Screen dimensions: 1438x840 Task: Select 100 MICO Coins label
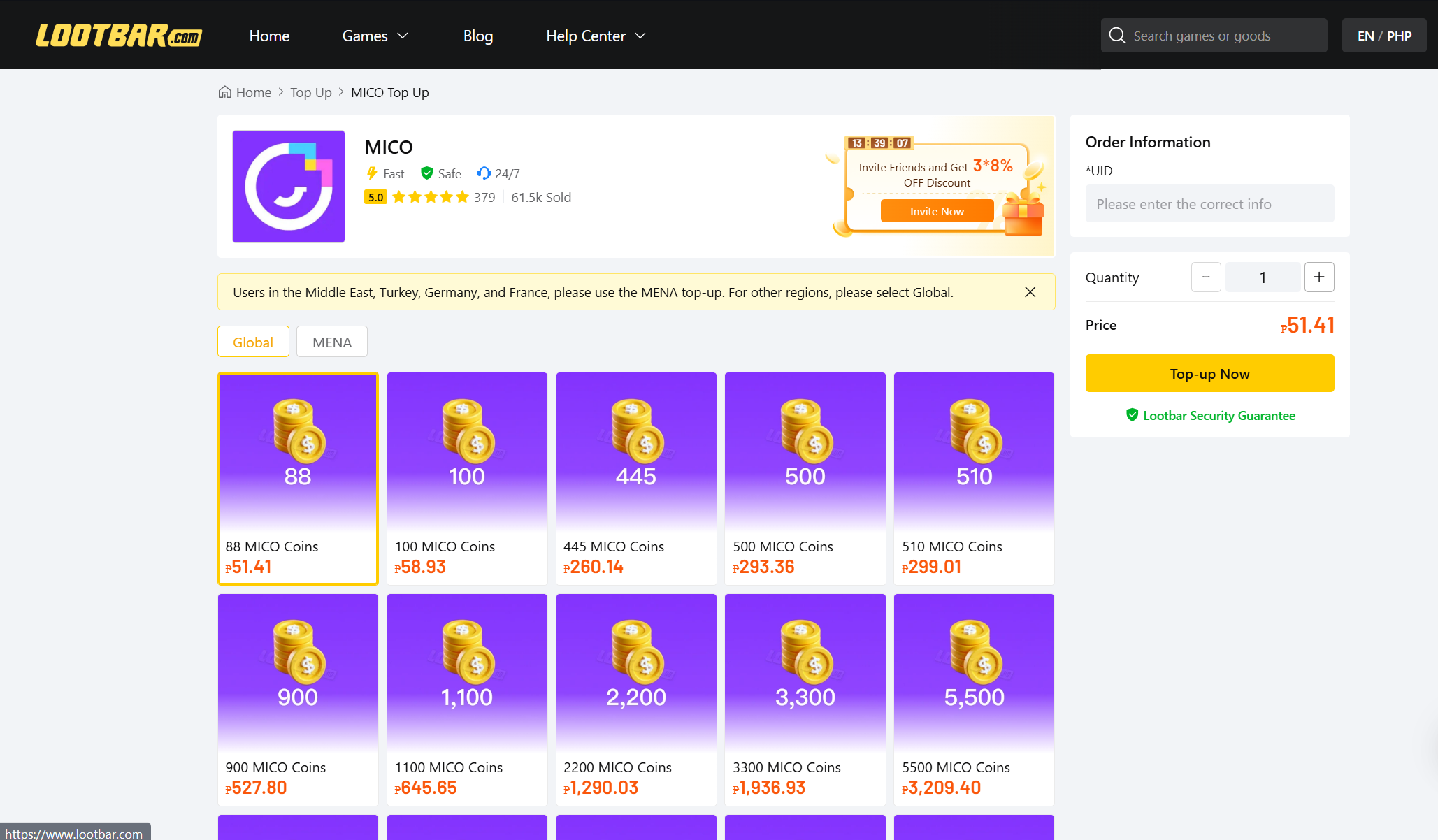445,546
